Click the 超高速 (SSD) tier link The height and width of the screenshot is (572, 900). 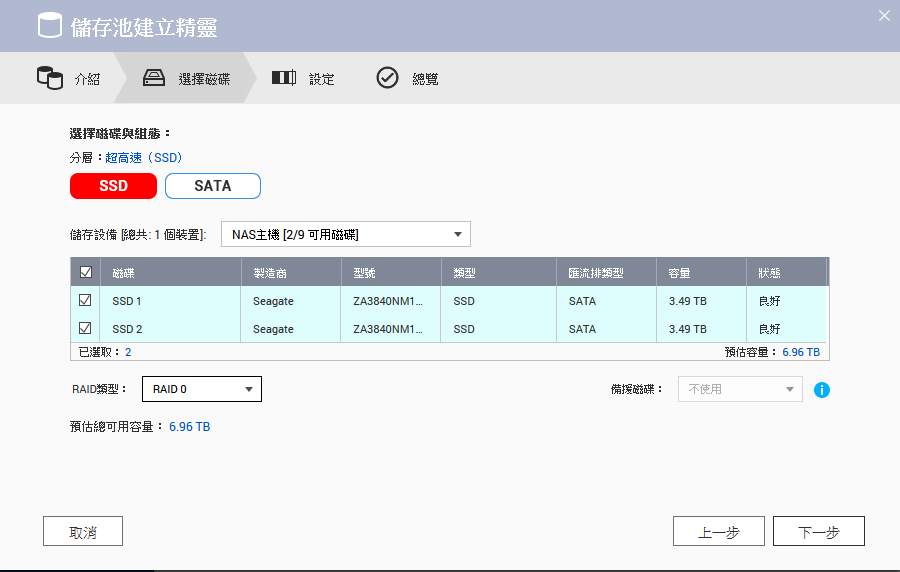click(144, 158)
